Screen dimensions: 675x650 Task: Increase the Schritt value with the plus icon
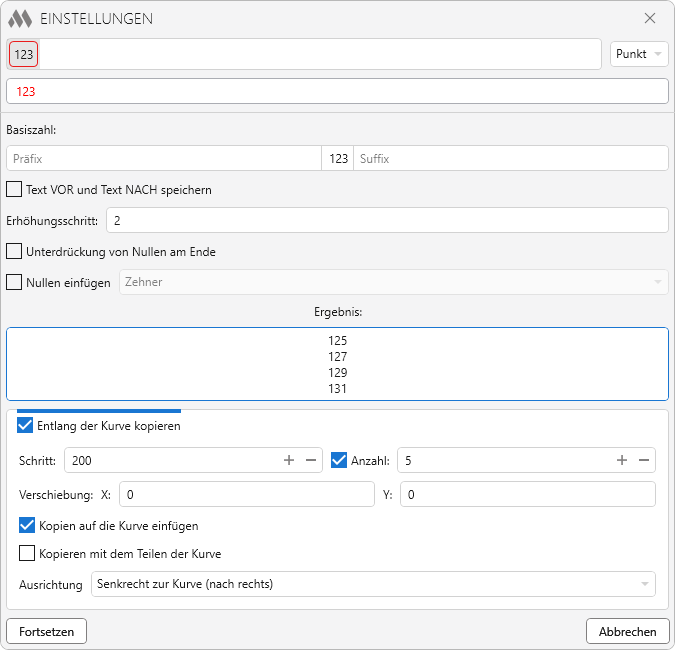(x=289, y=460)
